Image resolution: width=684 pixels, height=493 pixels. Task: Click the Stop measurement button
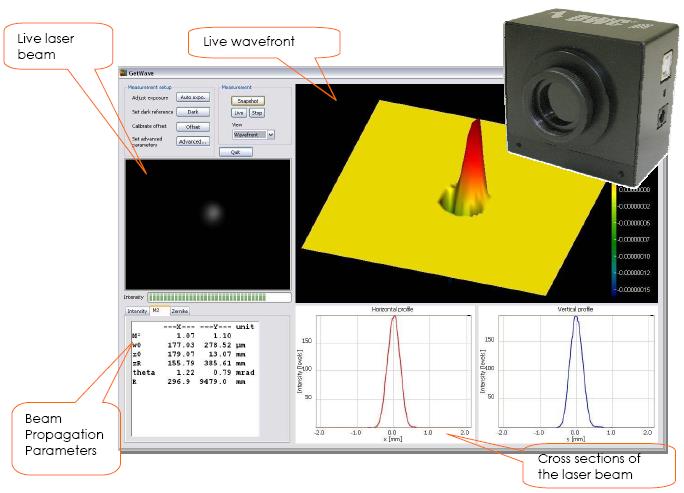point(257,113)
